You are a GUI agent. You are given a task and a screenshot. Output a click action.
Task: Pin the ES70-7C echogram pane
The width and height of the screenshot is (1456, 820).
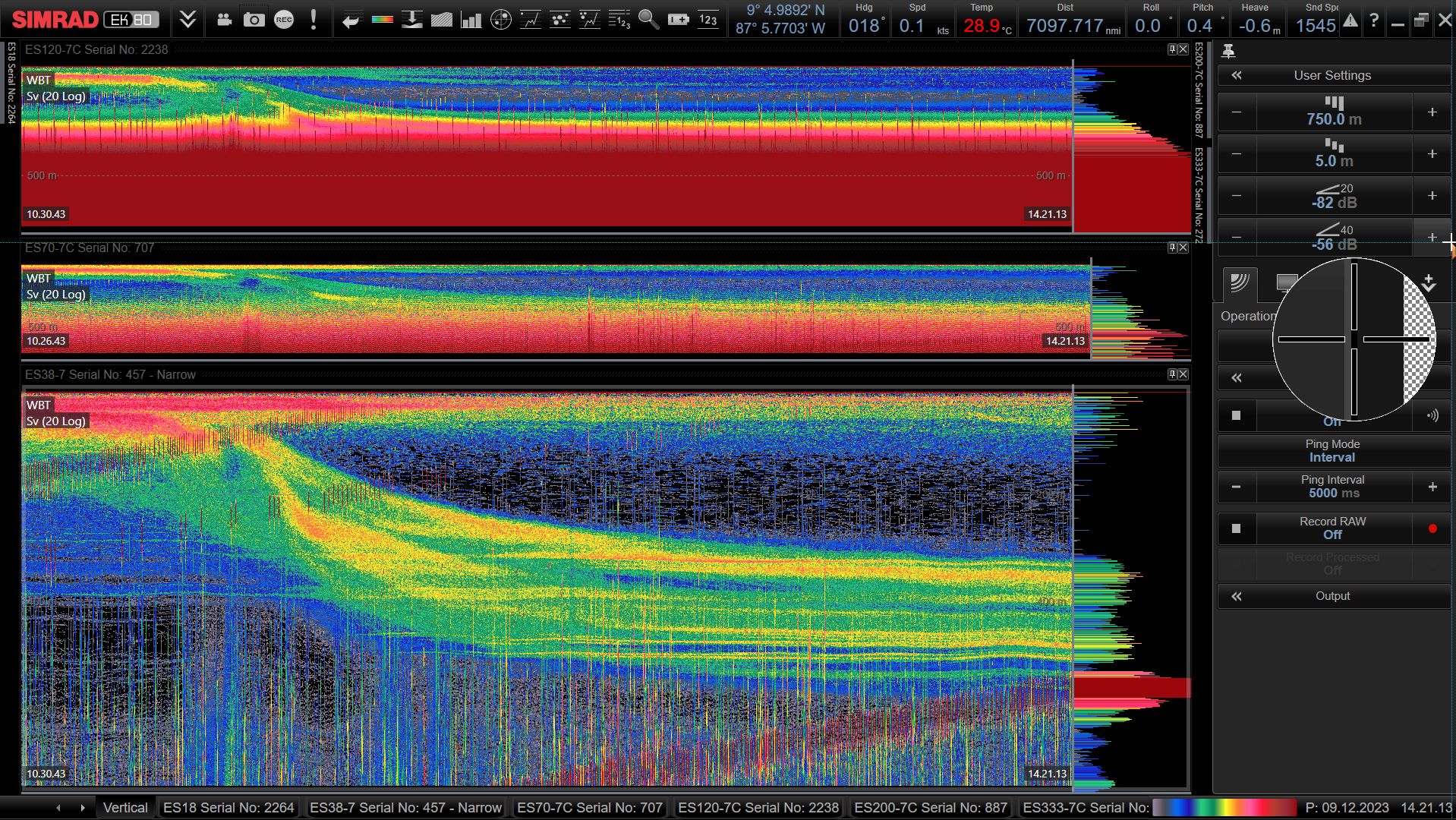[x=1172, y=248]
